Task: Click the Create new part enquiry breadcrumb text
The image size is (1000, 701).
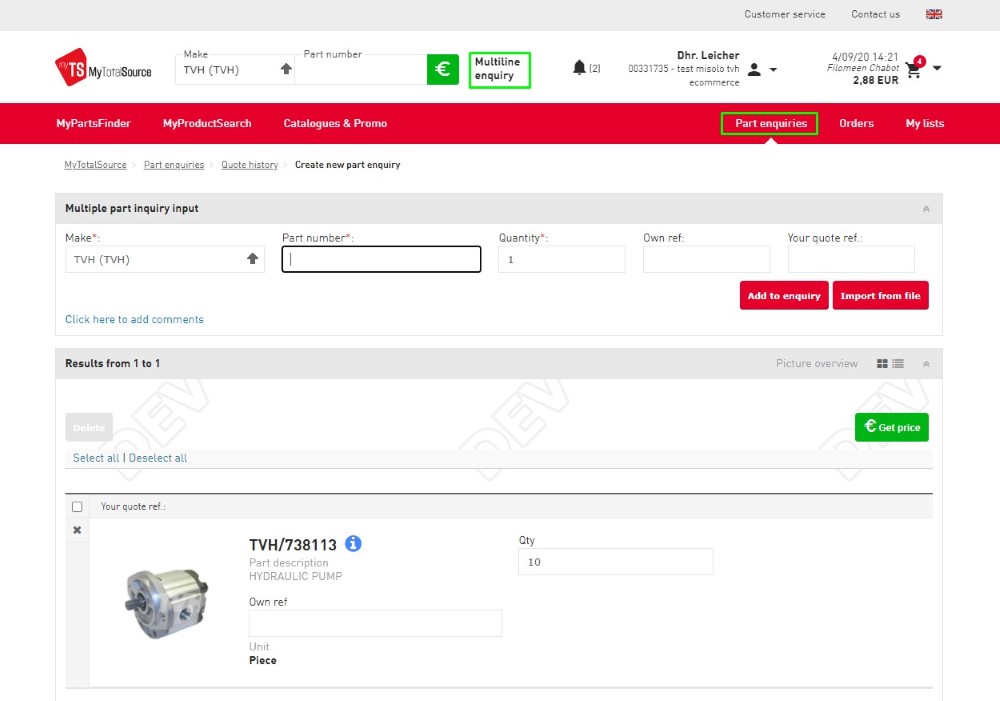Action: click(348, 165)
